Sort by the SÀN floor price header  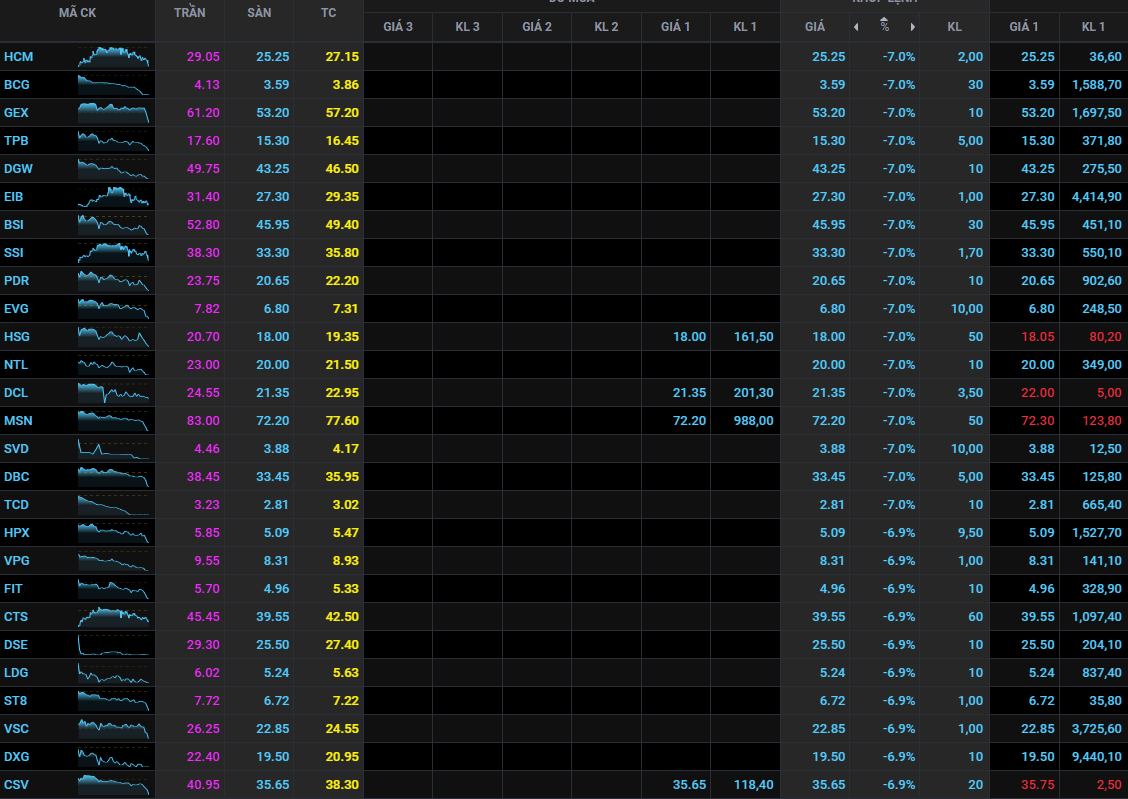pos(259,13)
